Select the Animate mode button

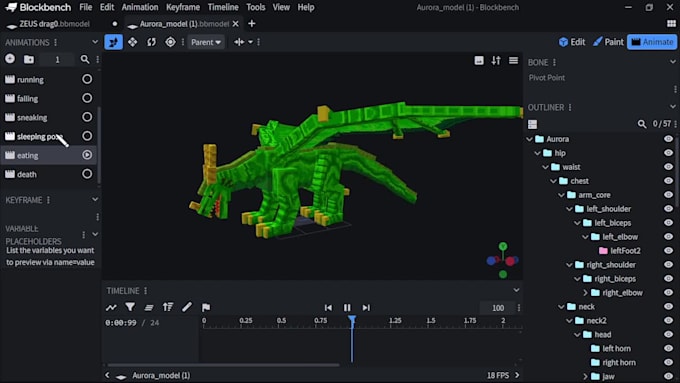pyautogui.click(x=652, y=42)
